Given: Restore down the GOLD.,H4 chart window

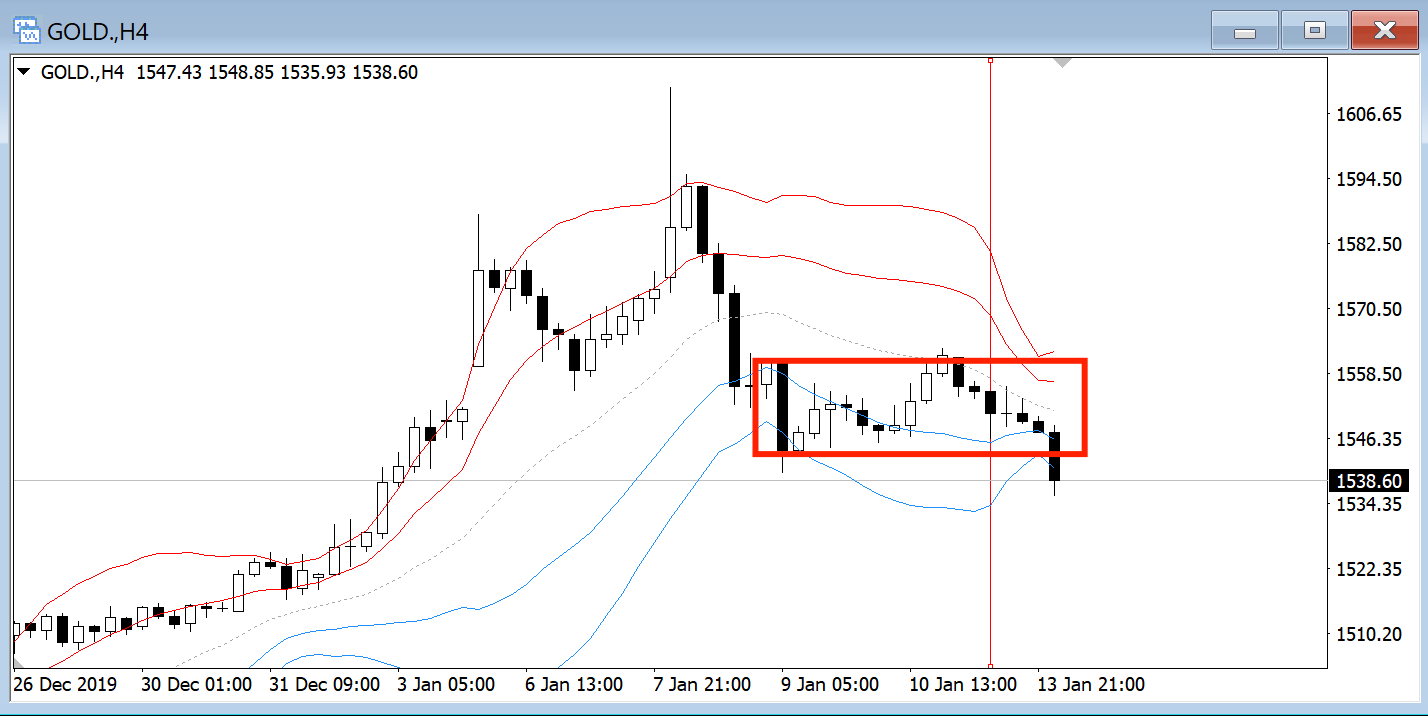Looking at the screenshot, I should tap(1315, 31).
